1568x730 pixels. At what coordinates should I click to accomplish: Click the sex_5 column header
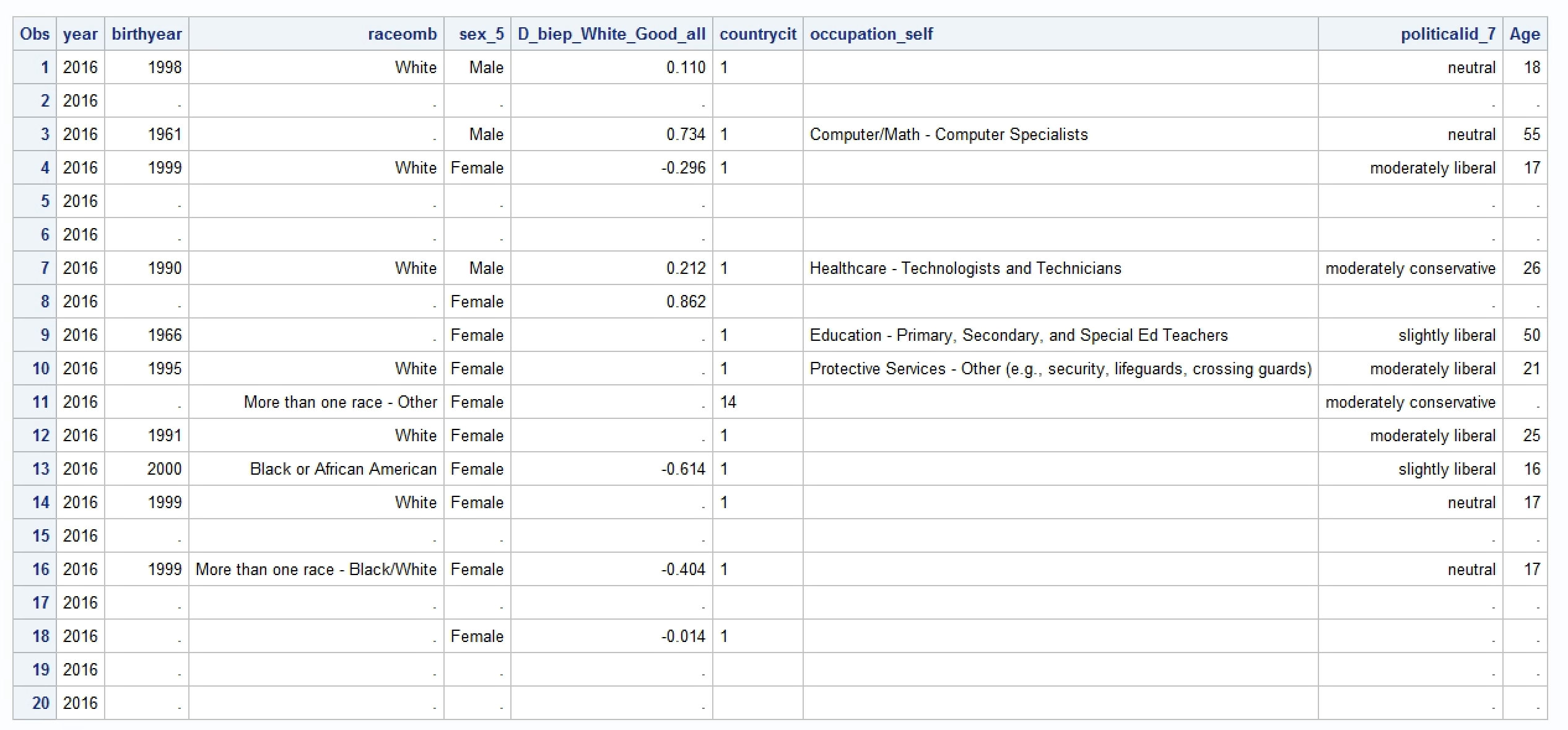pyautogui.click(x=481, y=34)
